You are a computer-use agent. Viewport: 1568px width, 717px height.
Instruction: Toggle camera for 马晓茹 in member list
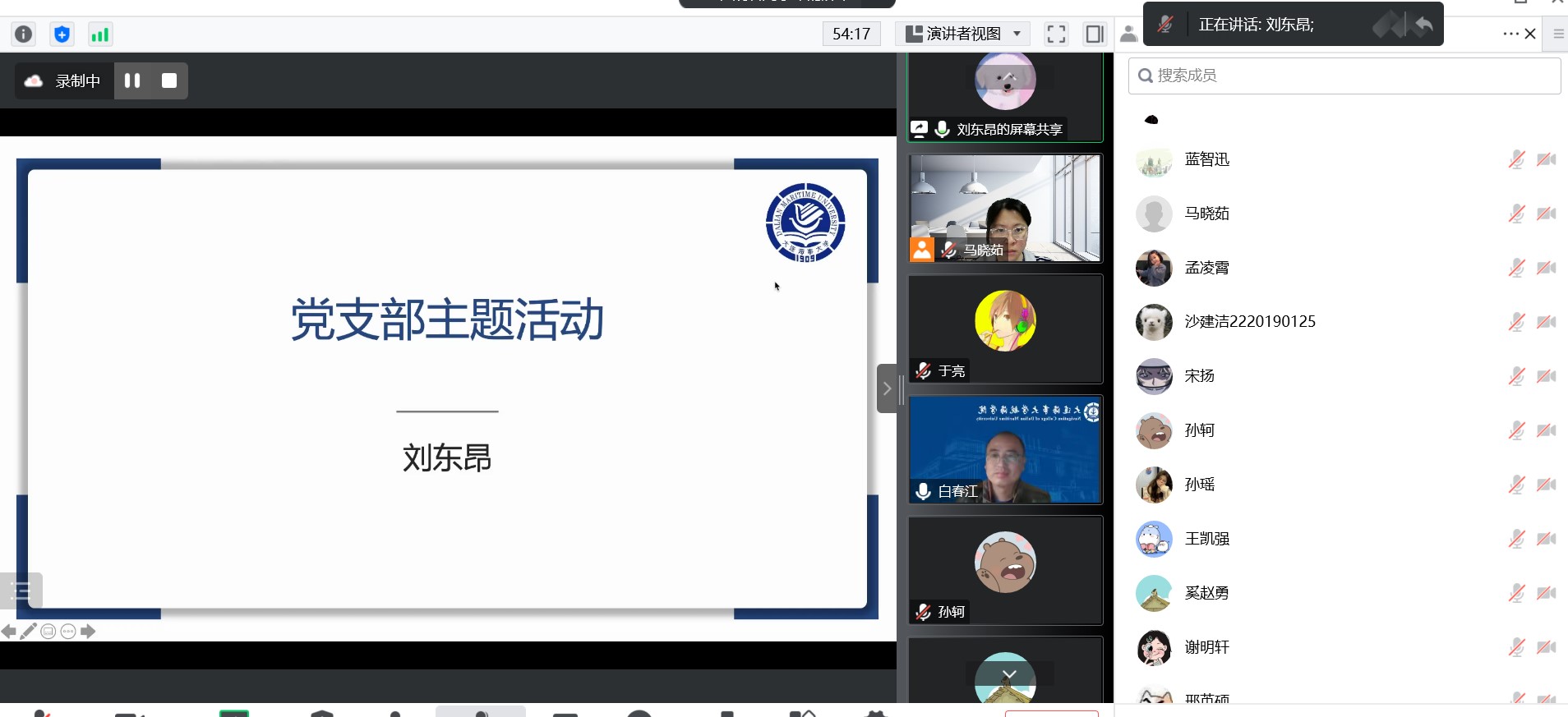[1546, 214]
